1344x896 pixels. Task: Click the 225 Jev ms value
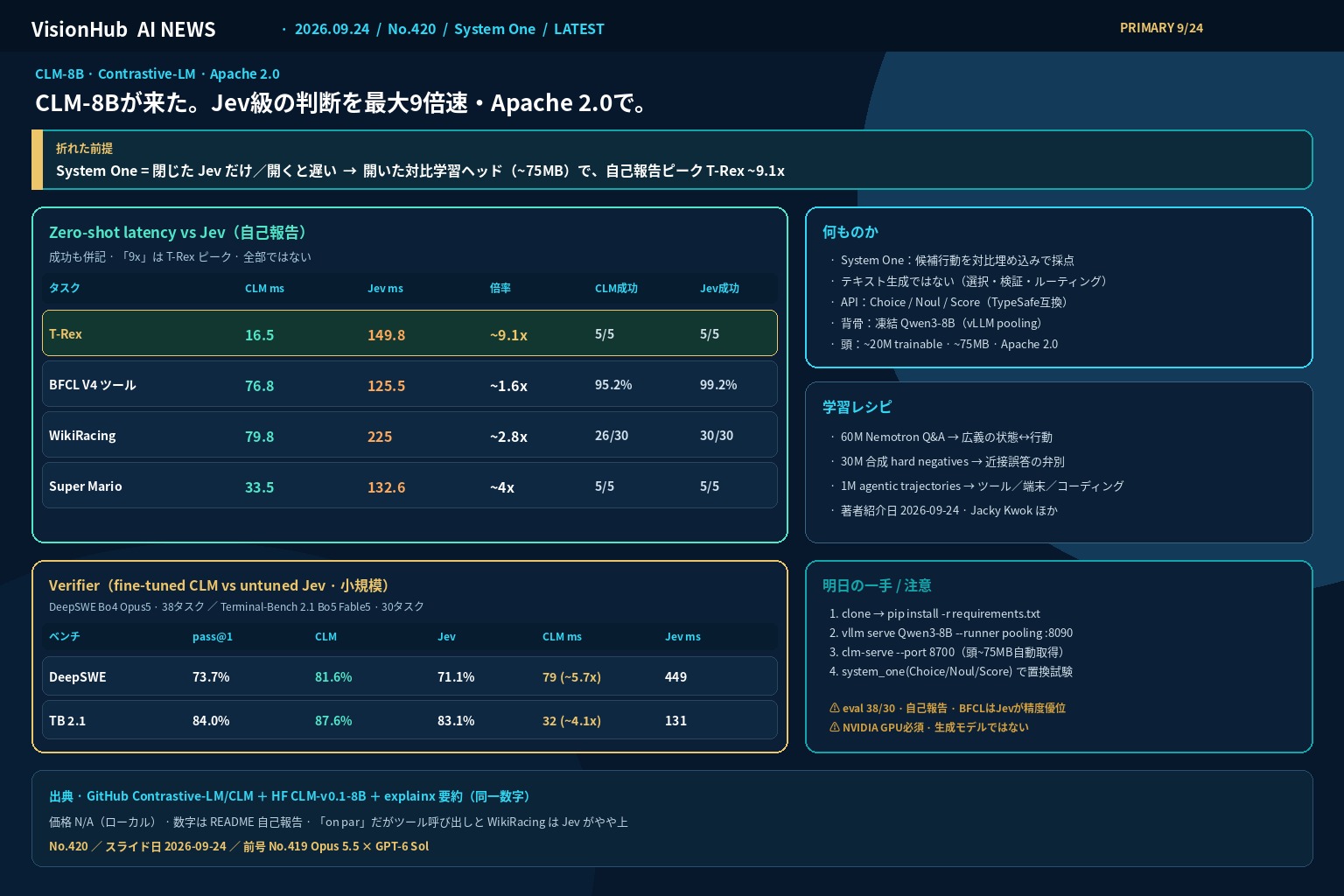380,437
